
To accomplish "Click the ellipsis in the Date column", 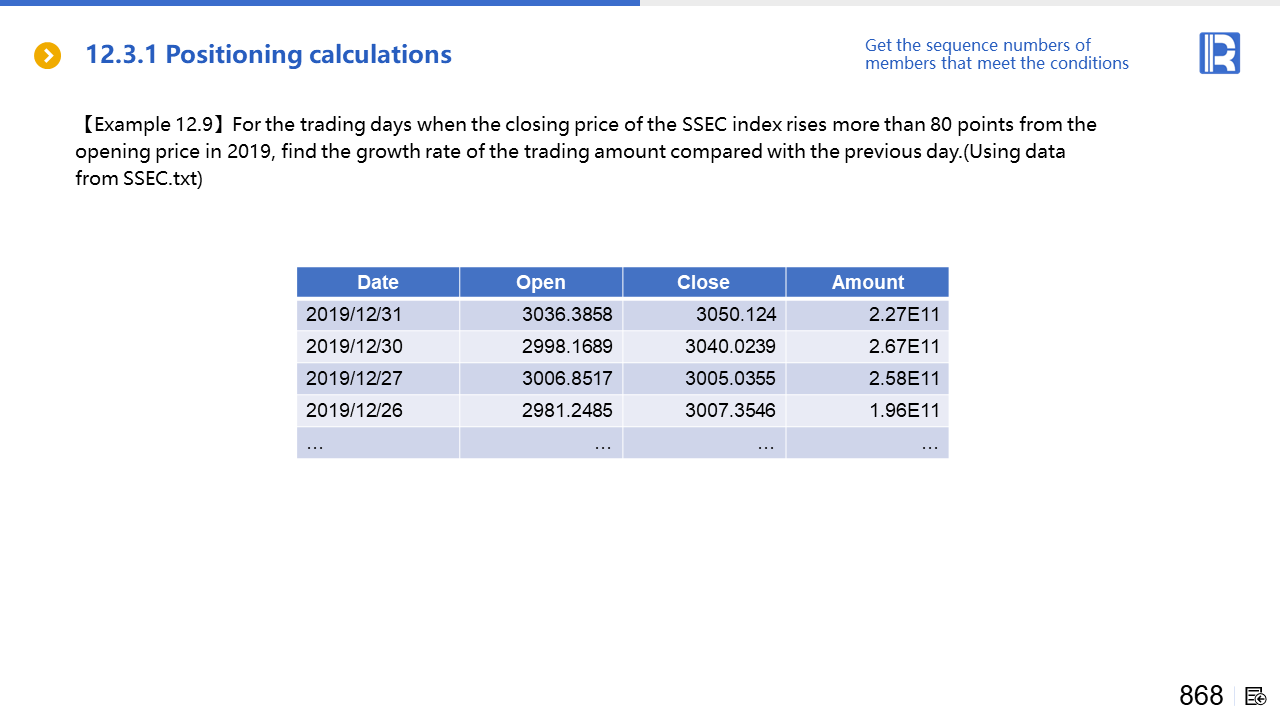I will (x=315, y=444).
